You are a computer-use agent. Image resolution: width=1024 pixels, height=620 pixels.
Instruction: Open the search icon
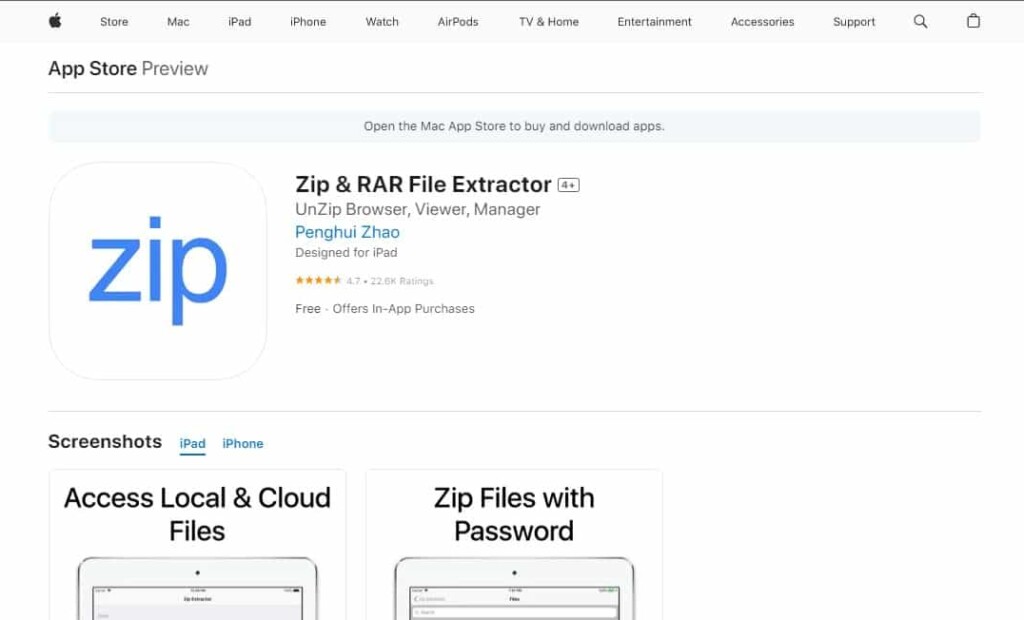click(920, 21)
